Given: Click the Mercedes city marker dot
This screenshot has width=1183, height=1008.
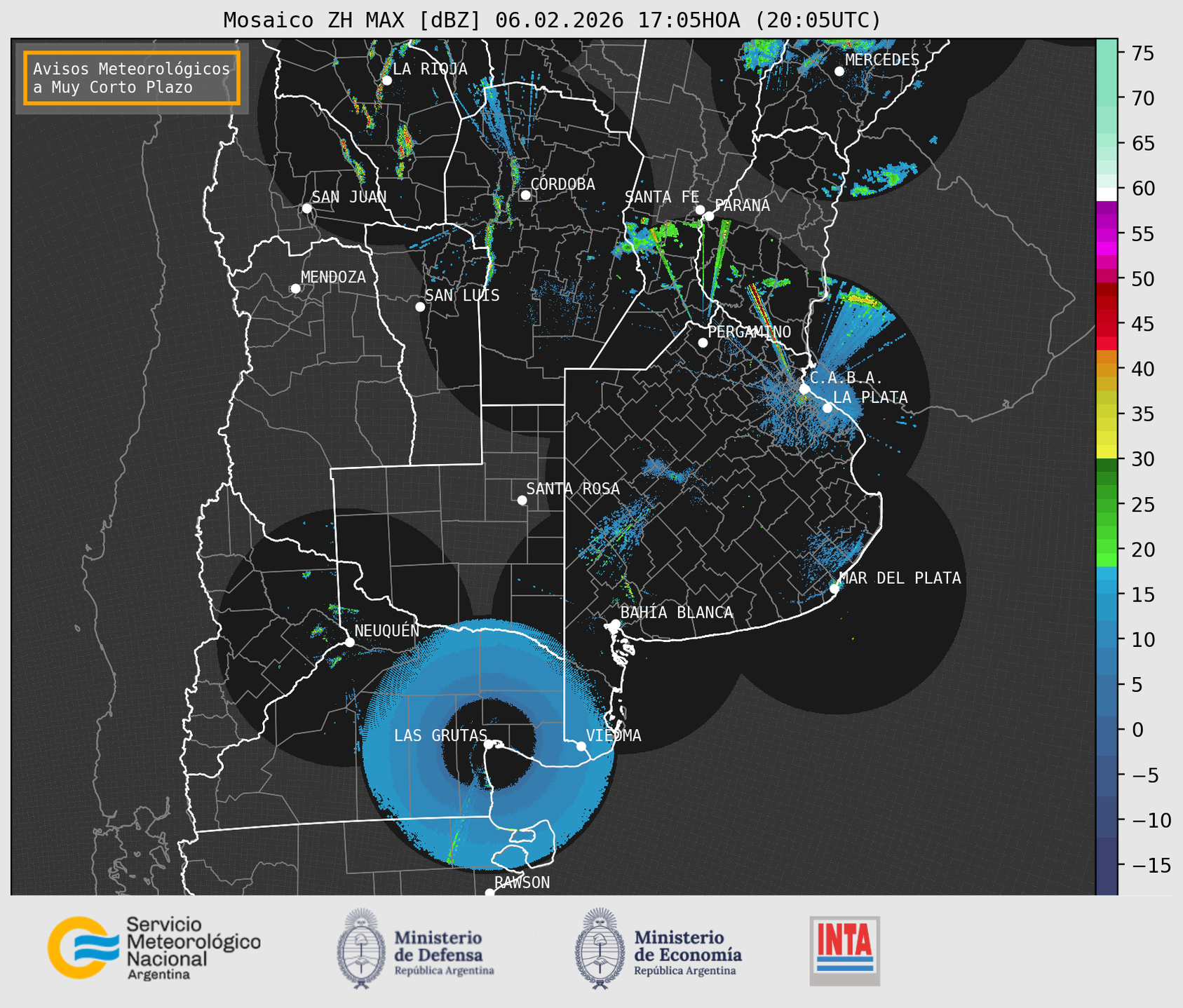Looking at the screenshot, I should pos(839,71).
